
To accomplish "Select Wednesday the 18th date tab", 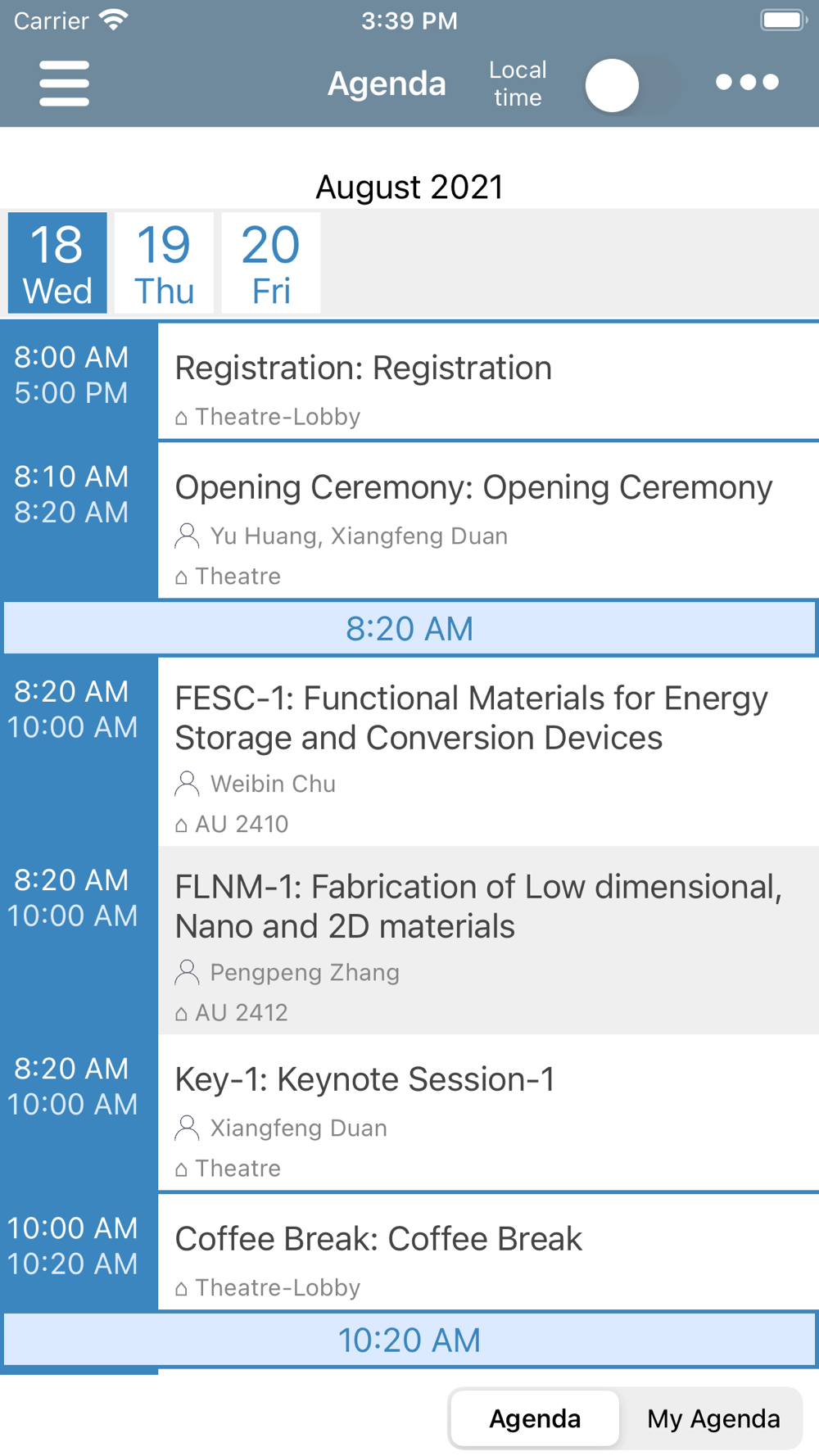I will point(57,263).
